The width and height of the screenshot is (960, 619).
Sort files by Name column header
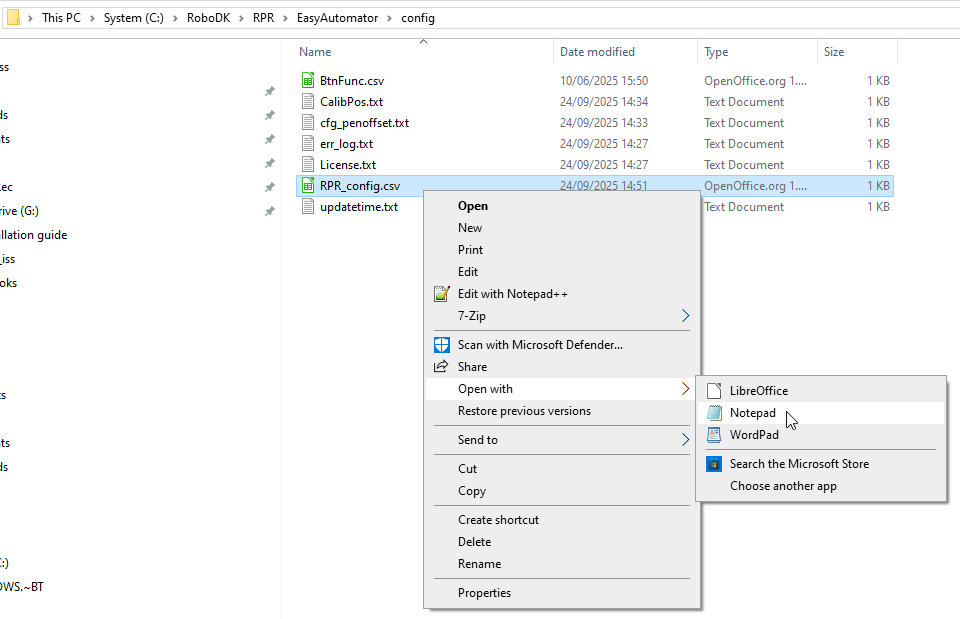[315, 52]
